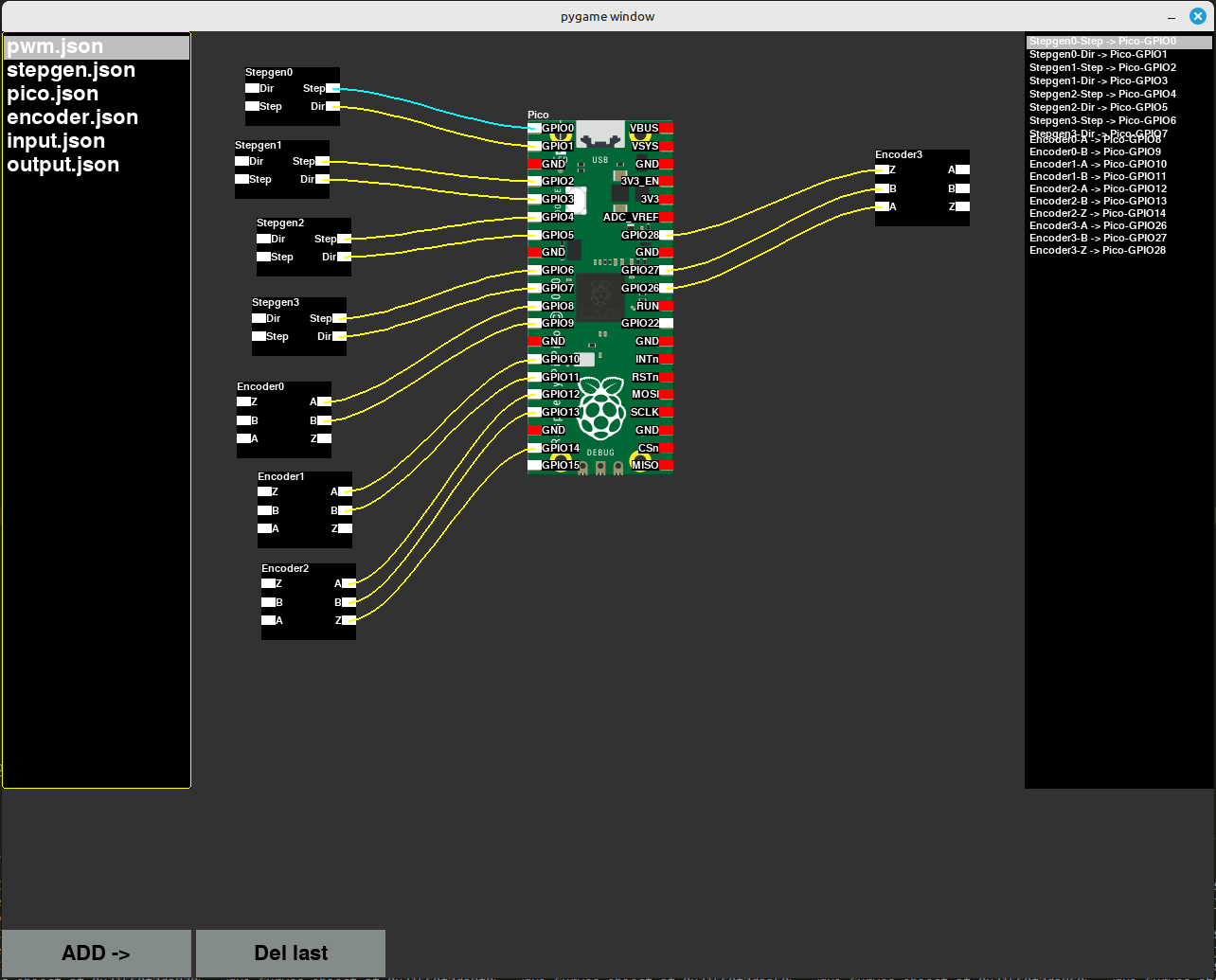
Task: Click the Z output pin on Encoder1
Action: click(x=345, y=528)
